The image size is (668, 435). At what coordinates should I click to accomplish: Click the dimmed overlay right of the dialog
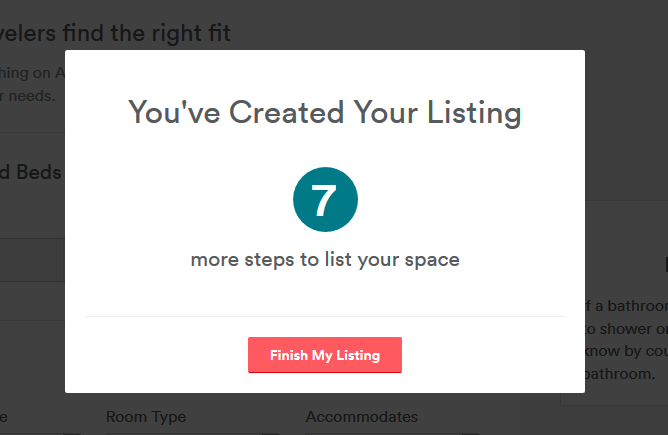click(x=626, y=120)
